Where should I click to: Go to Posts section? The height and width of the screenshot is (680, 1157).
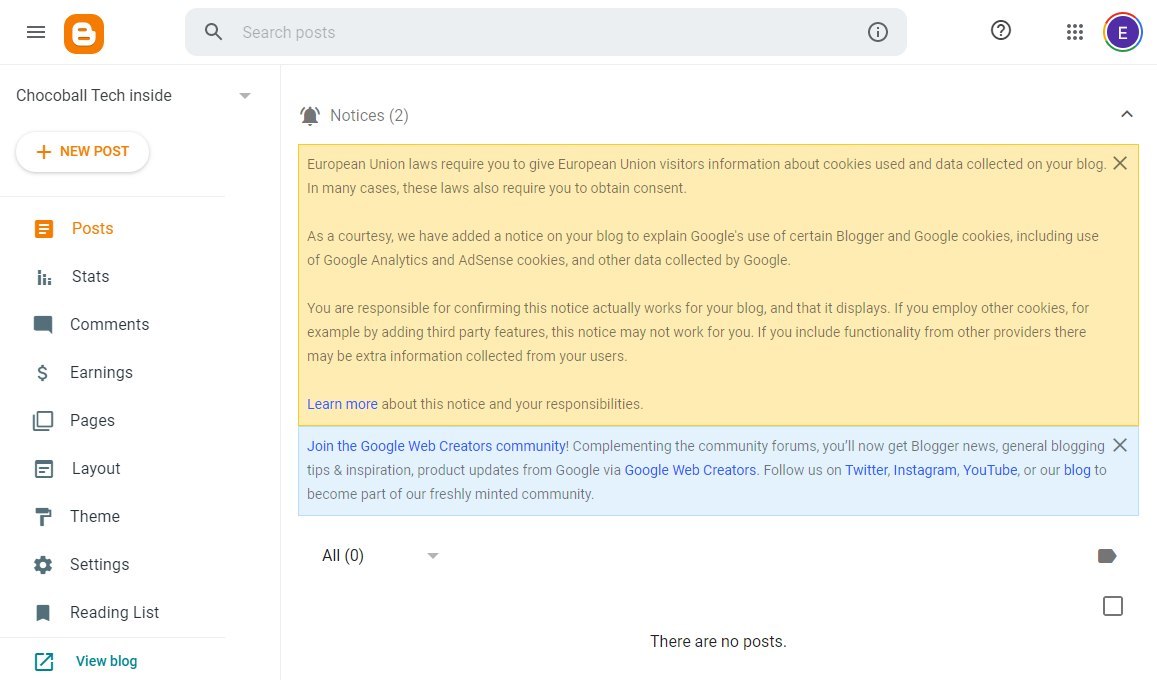point(92,229)
